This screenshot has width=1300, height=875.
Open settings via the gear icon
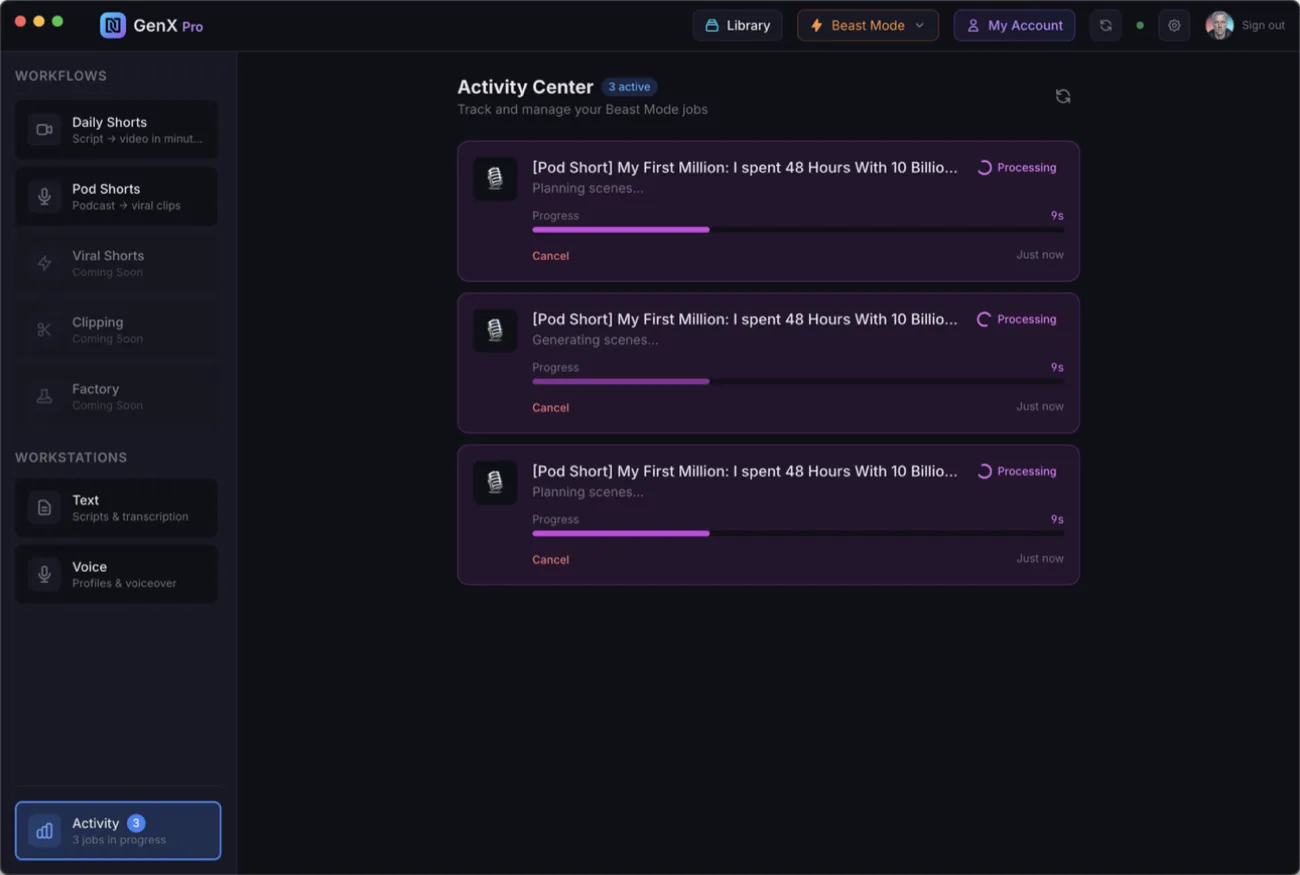tap(1174, 26)
